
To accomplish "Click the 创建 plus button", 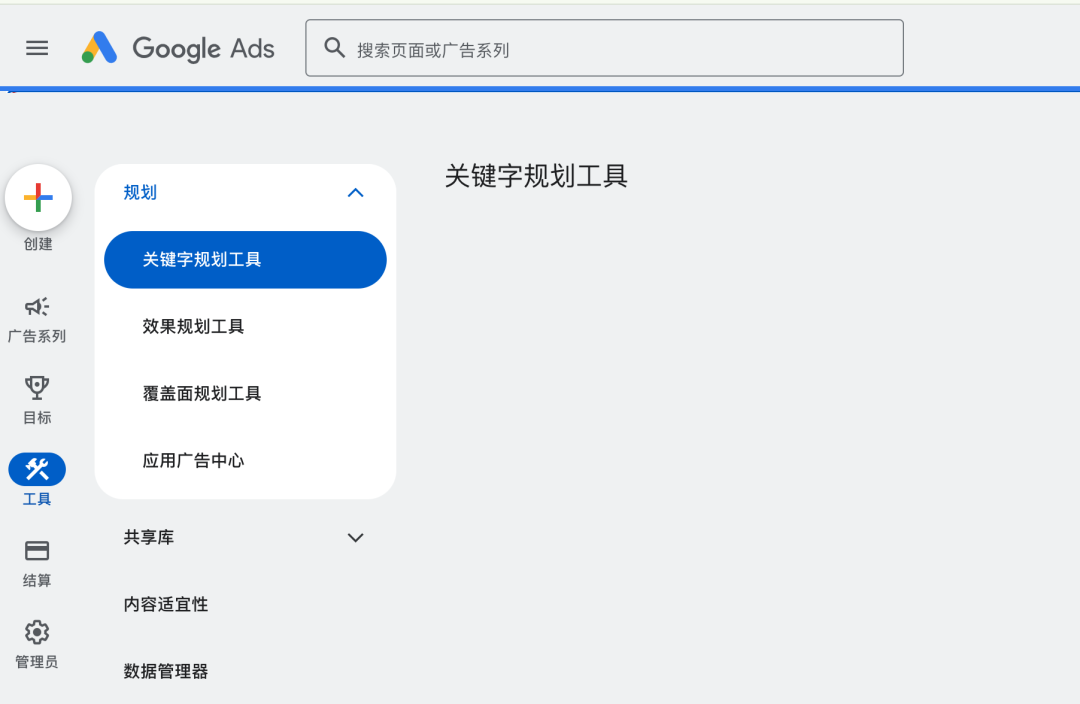I will click(x=39, y=198).
